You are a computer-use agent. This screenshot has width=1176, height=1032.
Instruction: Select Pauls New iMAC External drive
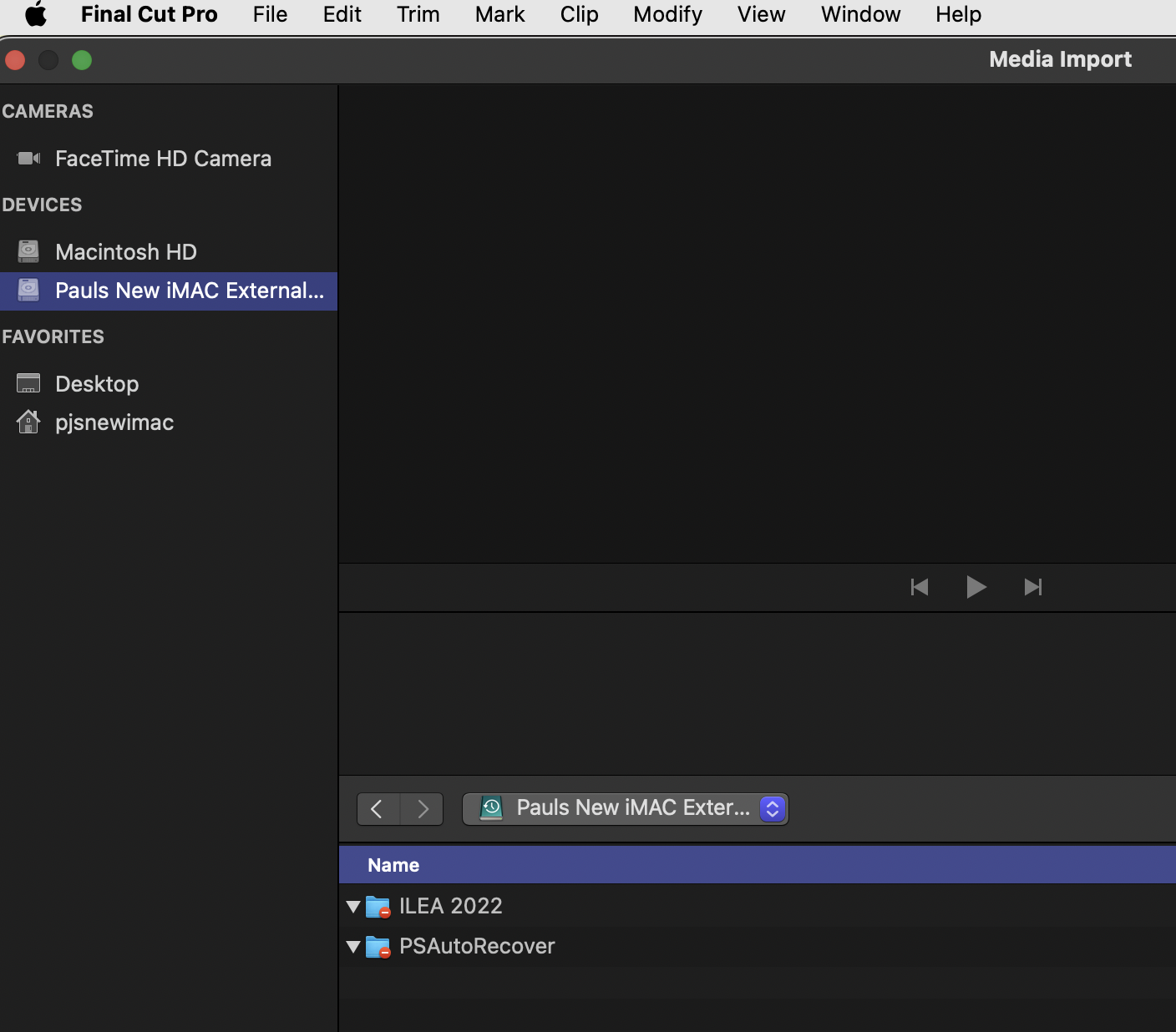(169, 291)
